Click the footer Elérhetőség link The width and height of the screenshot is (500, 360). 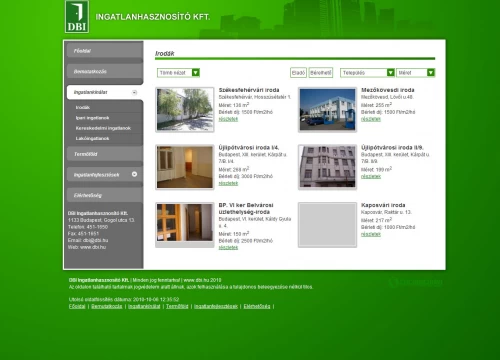click(x=257, y=306)
